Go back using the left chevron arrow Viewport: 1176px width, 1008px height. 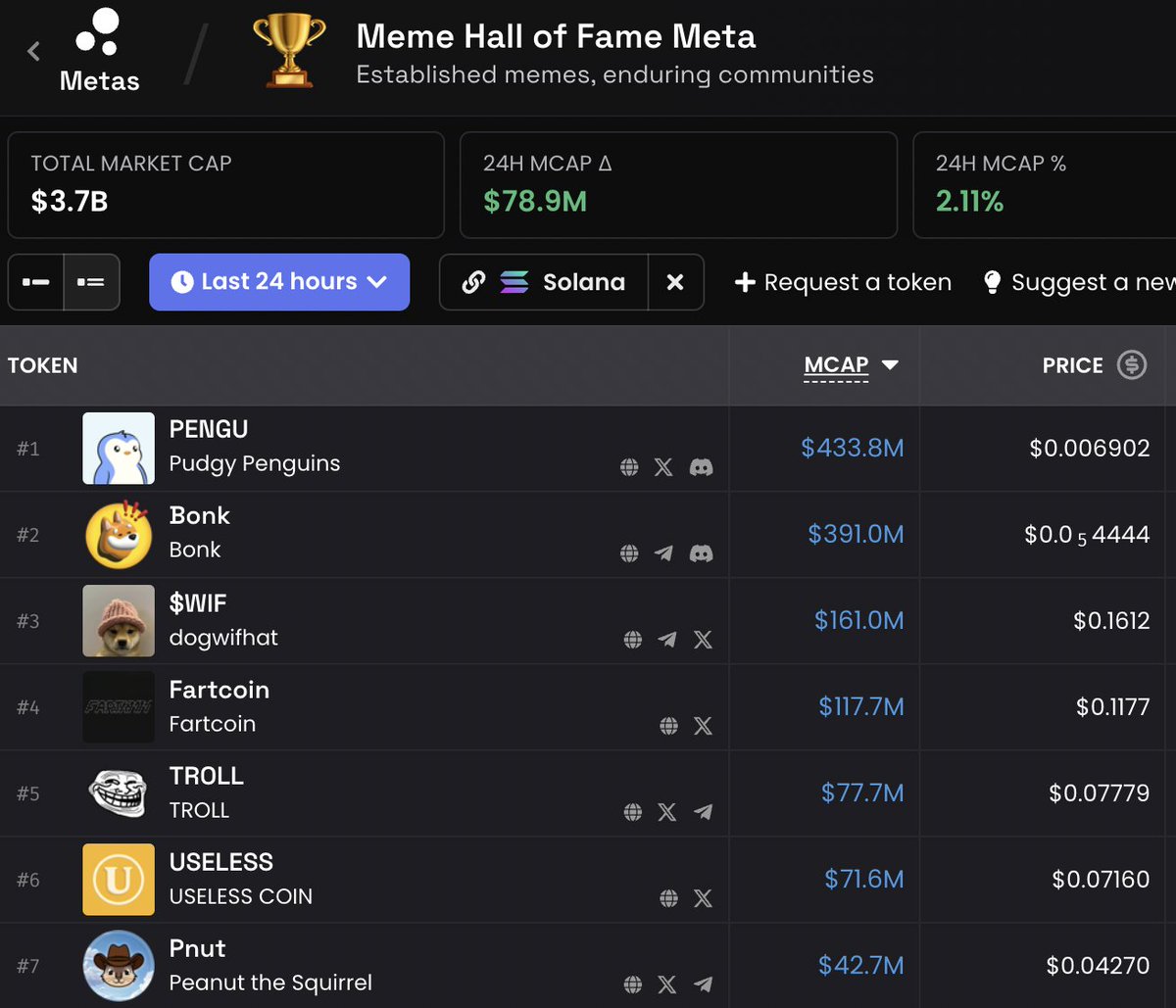[33, 51]
